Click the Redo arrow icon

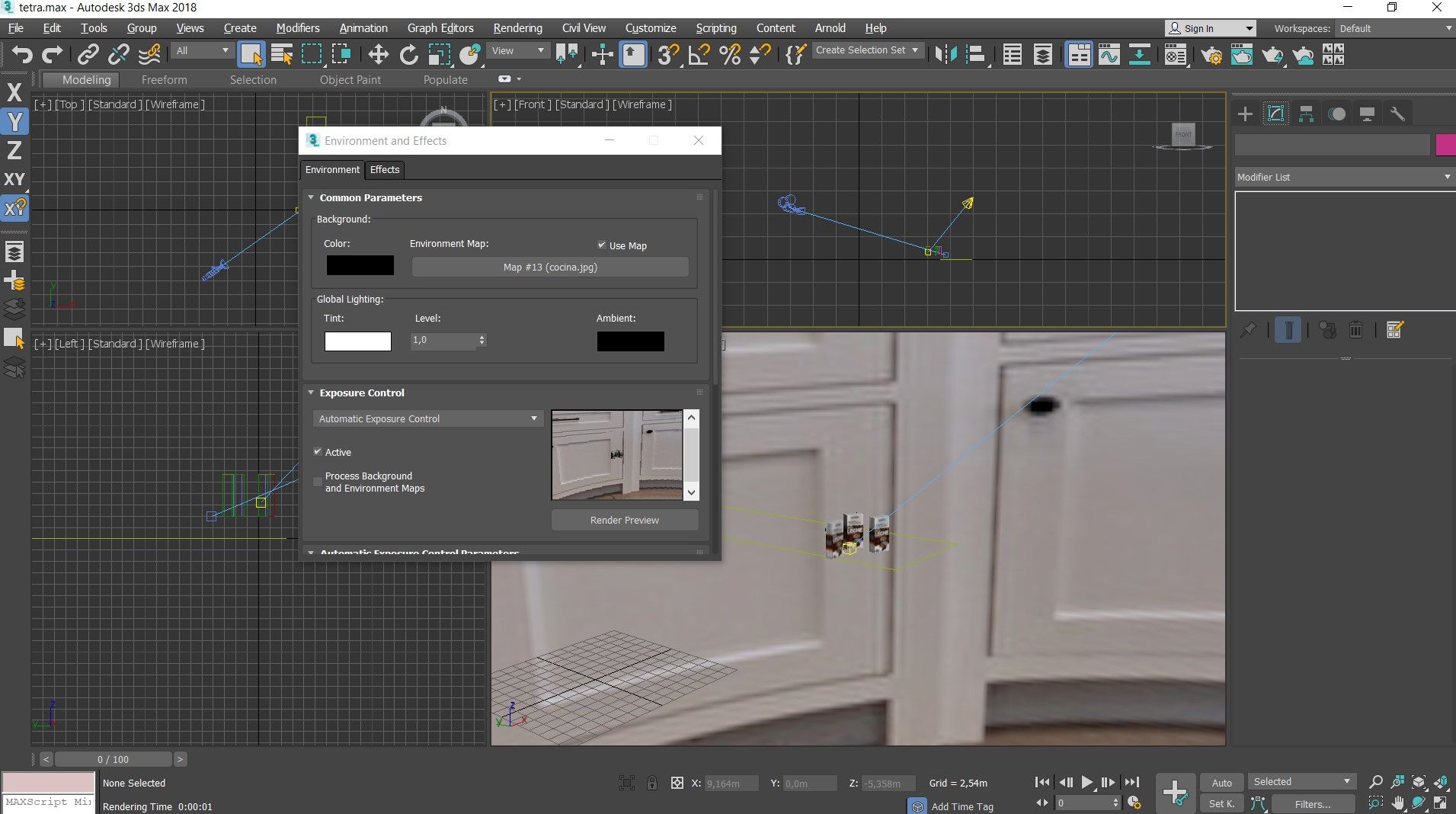tap(52, 54)
